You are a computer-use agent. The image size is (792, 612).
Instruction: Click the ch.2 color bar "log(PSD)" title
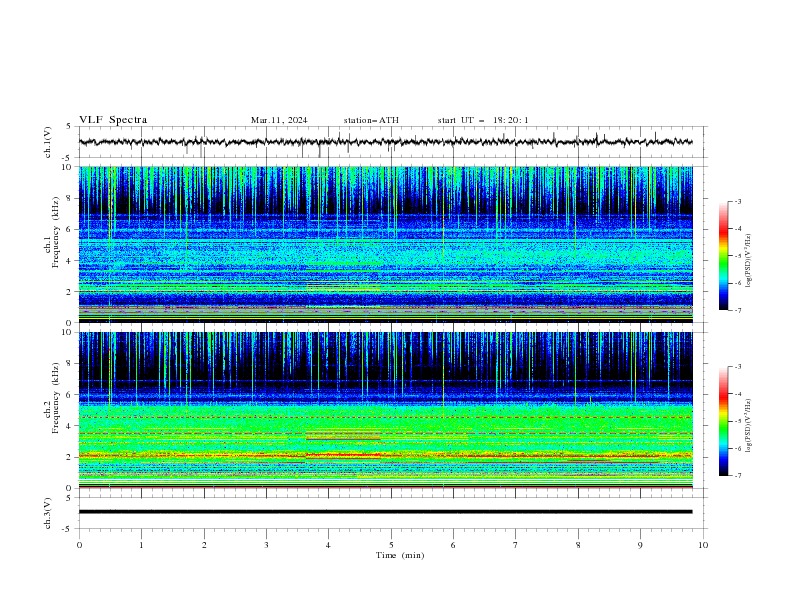pos(749,426)
